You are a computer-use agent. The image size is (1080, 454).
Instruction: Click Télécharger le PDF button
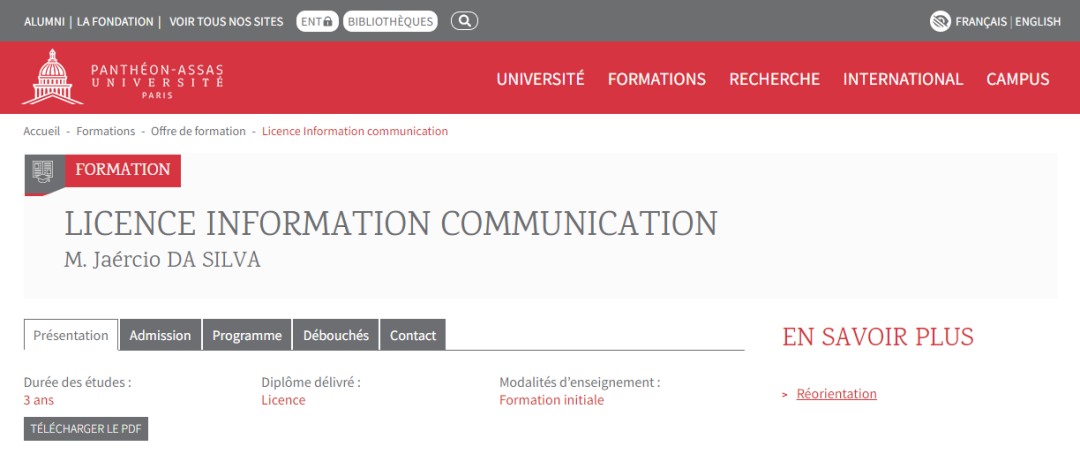(x=86, y=429)
